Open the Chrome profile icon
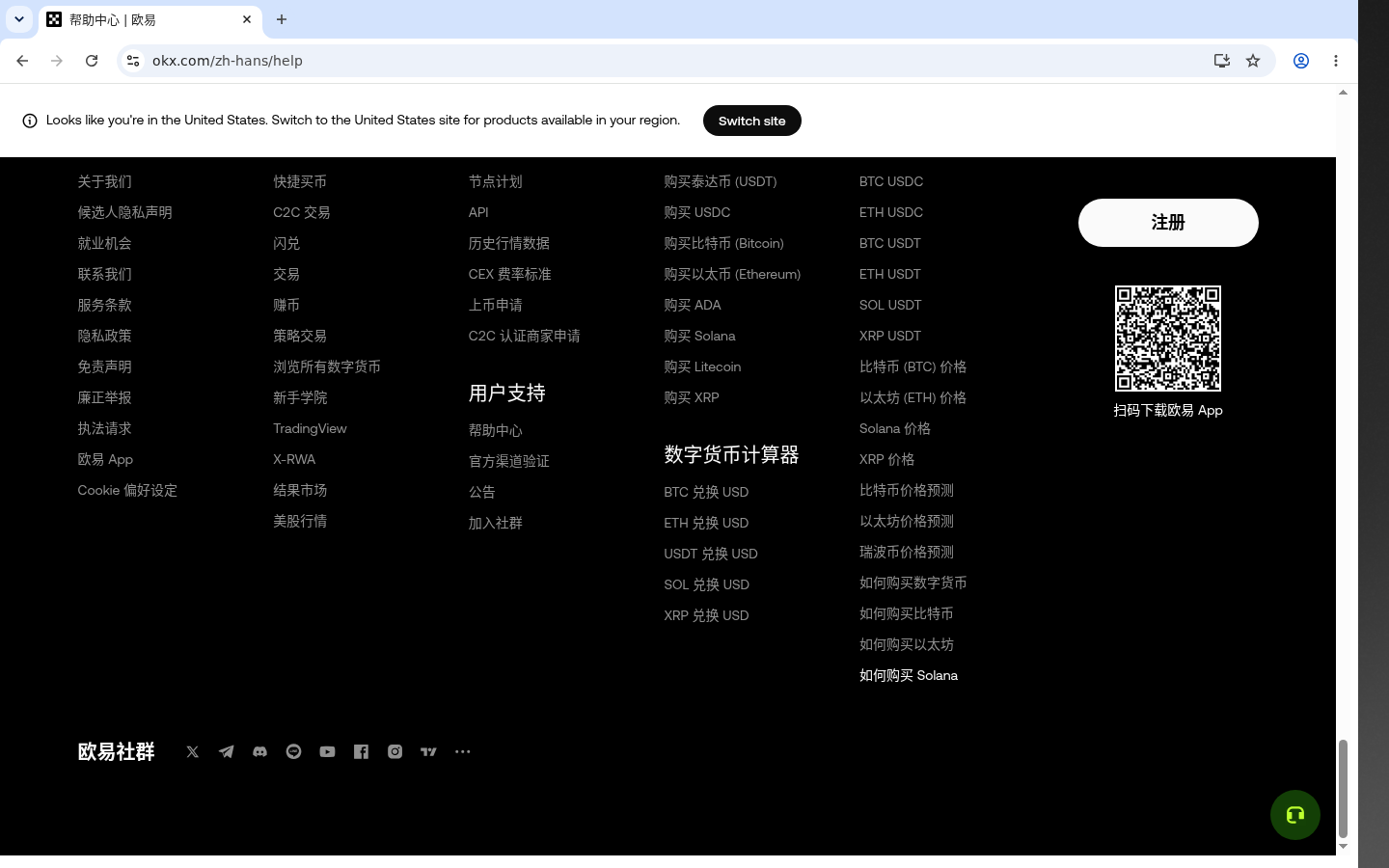This screenshot has height=868, width=1389. (1301, 61)
